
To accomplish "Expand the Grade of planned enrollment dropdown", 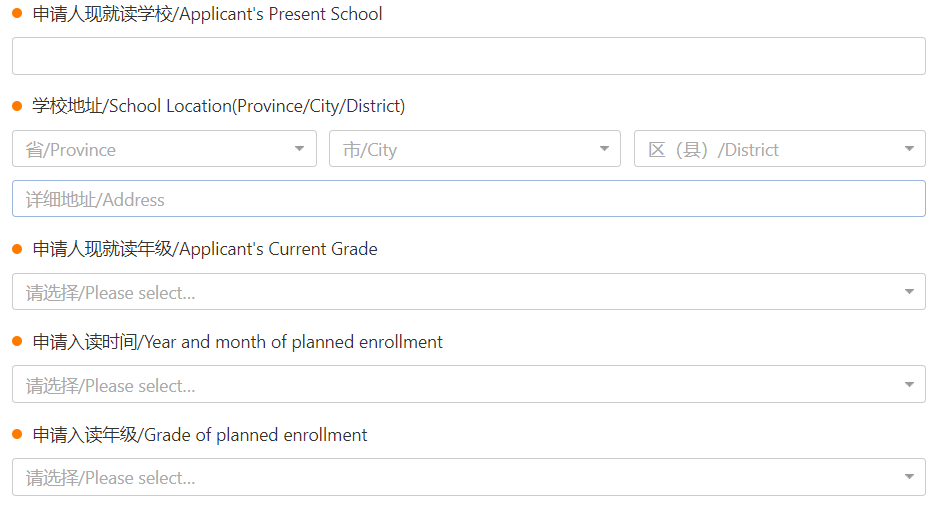I will pos(468,477).
